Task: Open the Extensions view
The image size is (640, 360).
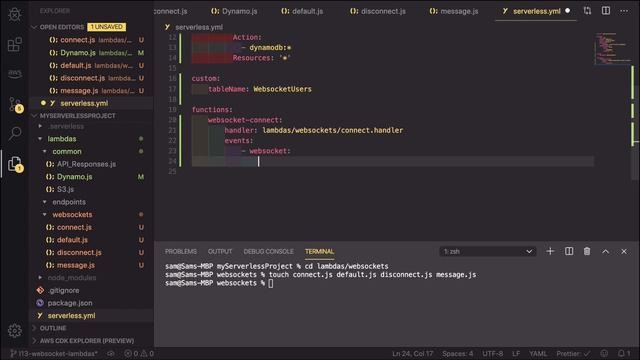Action: (15, 44)
